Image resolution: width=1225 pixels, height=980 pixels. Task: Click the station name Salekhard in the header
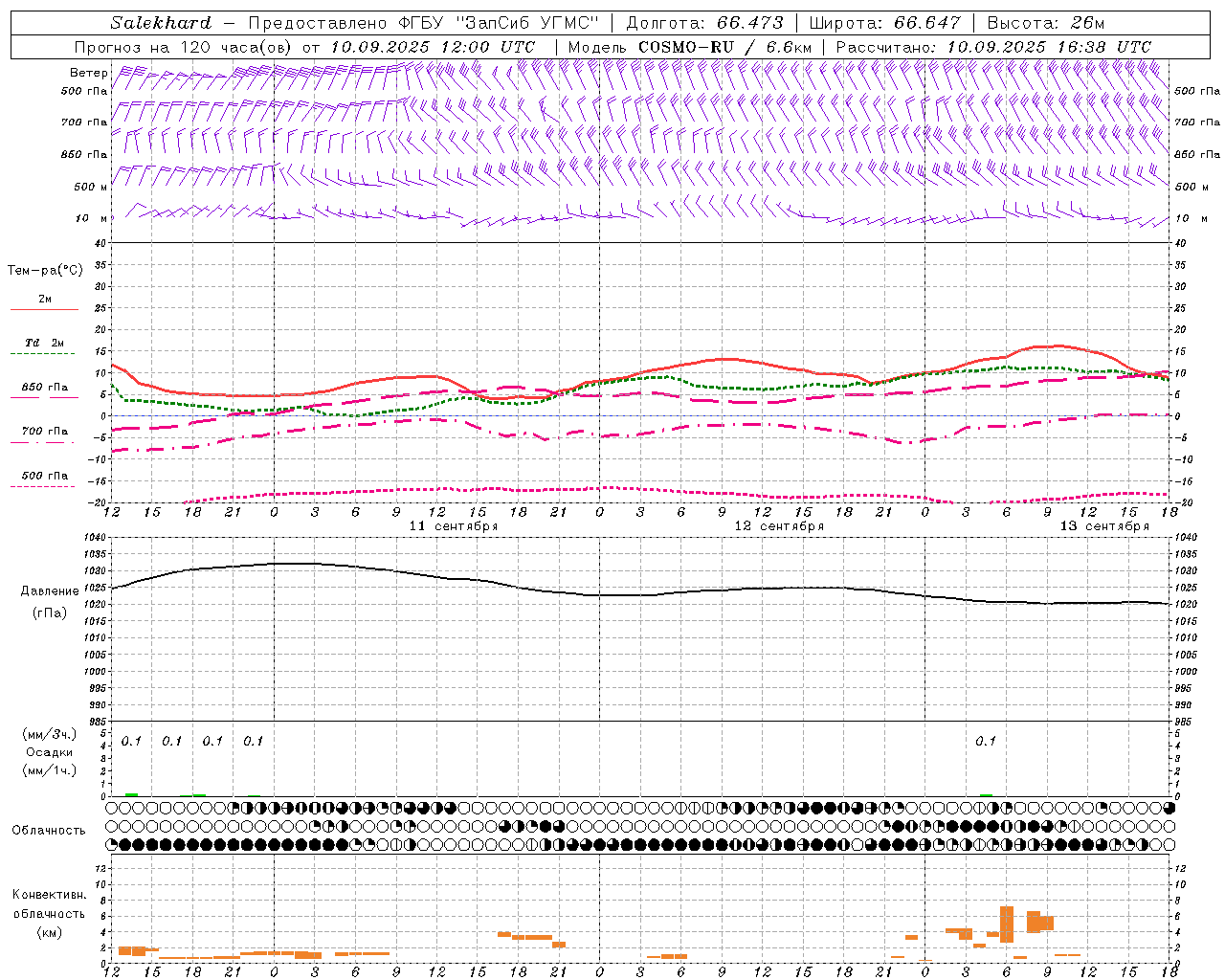[161, 23]
